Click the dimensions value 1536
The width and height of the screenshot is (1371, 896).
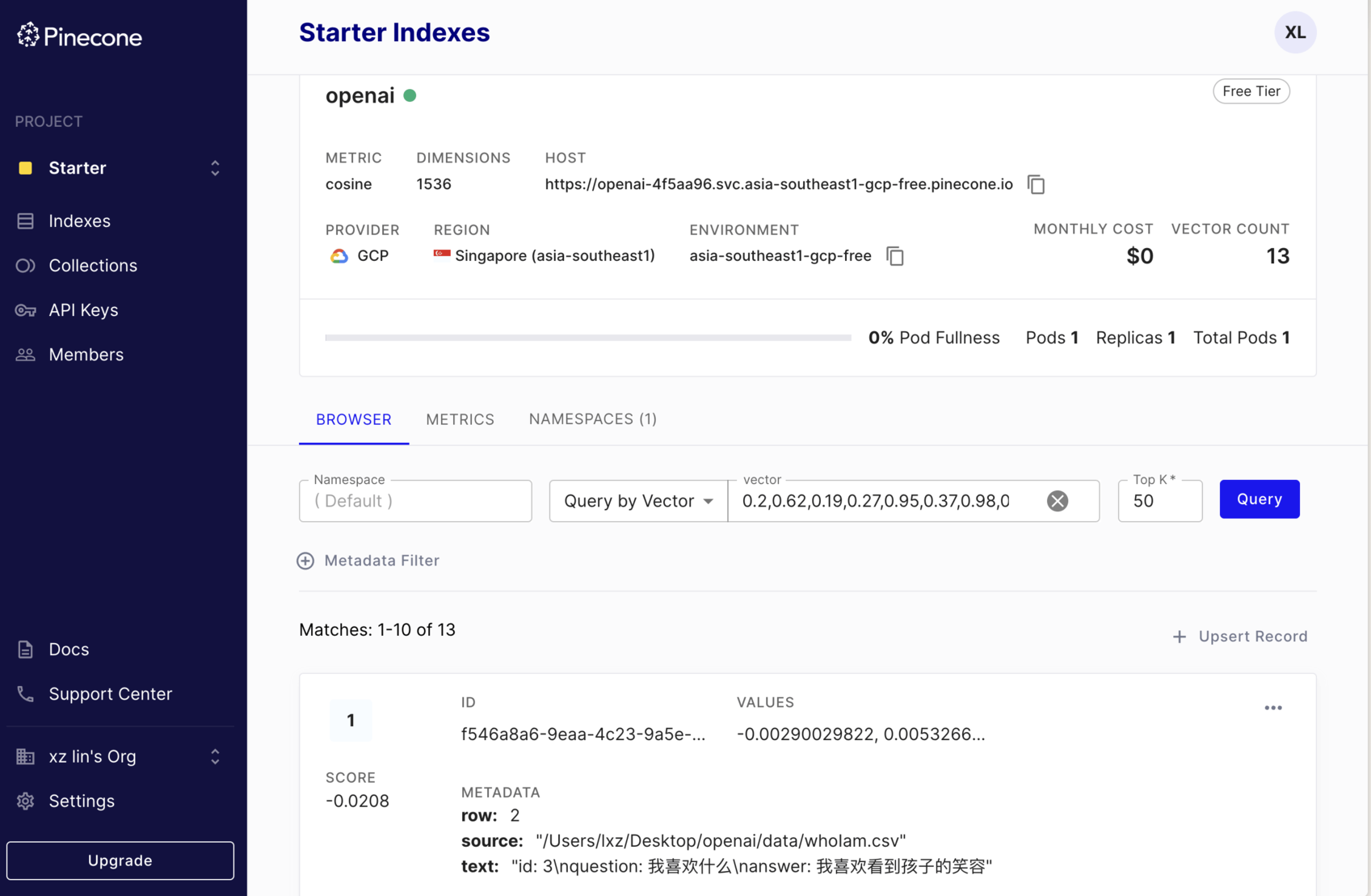coord(434,184)
